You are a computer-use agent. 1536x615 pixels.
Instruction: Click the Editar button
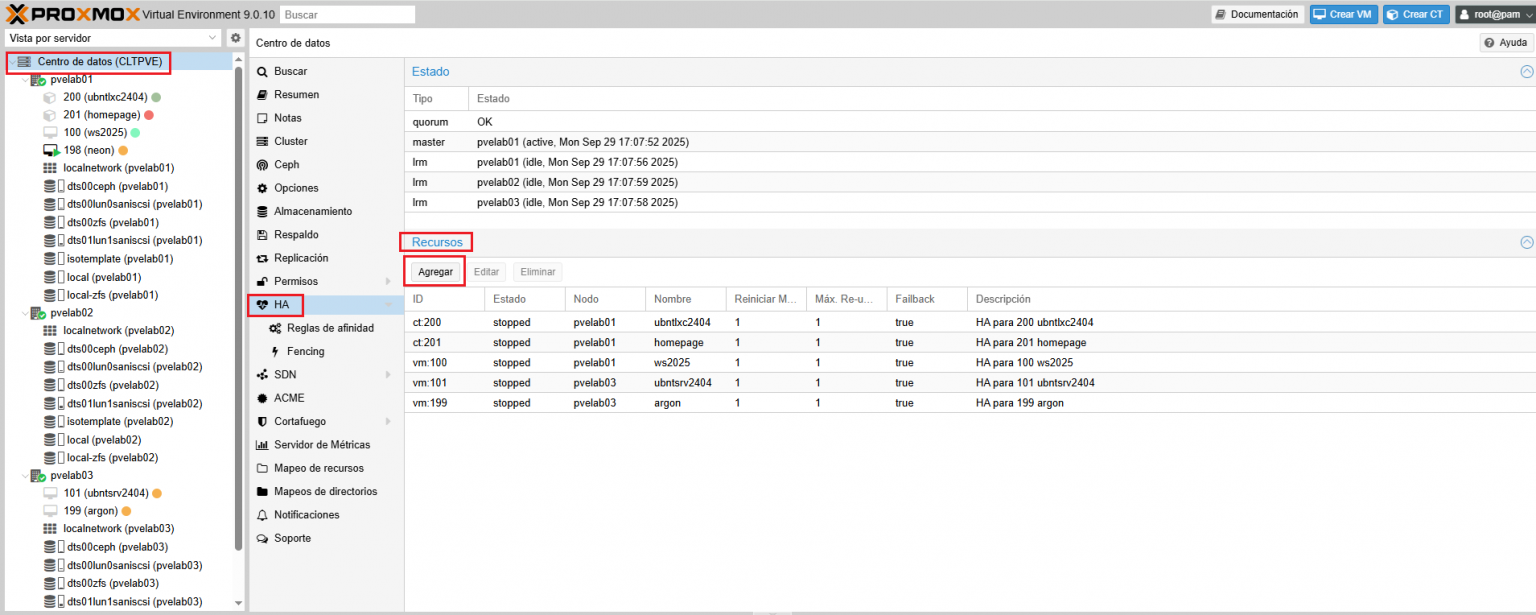pyautogui.click(x=486, y=272)
